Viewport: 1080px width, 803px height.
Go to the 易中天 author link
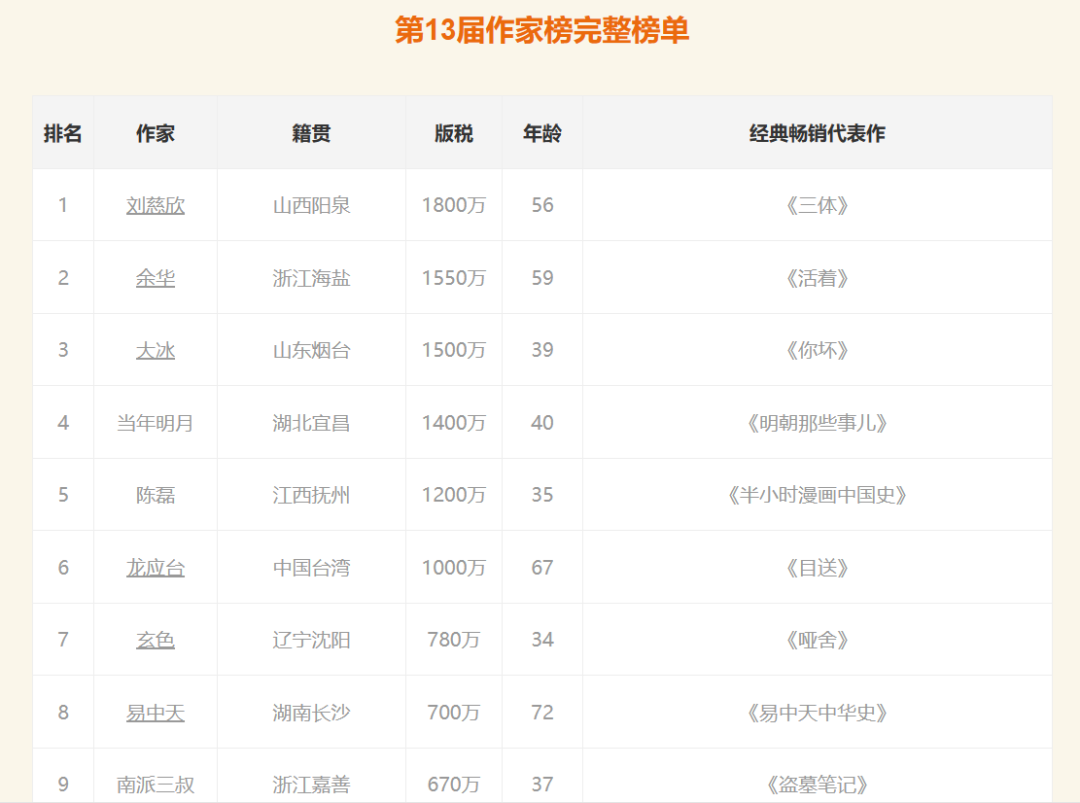click(155, 713)
